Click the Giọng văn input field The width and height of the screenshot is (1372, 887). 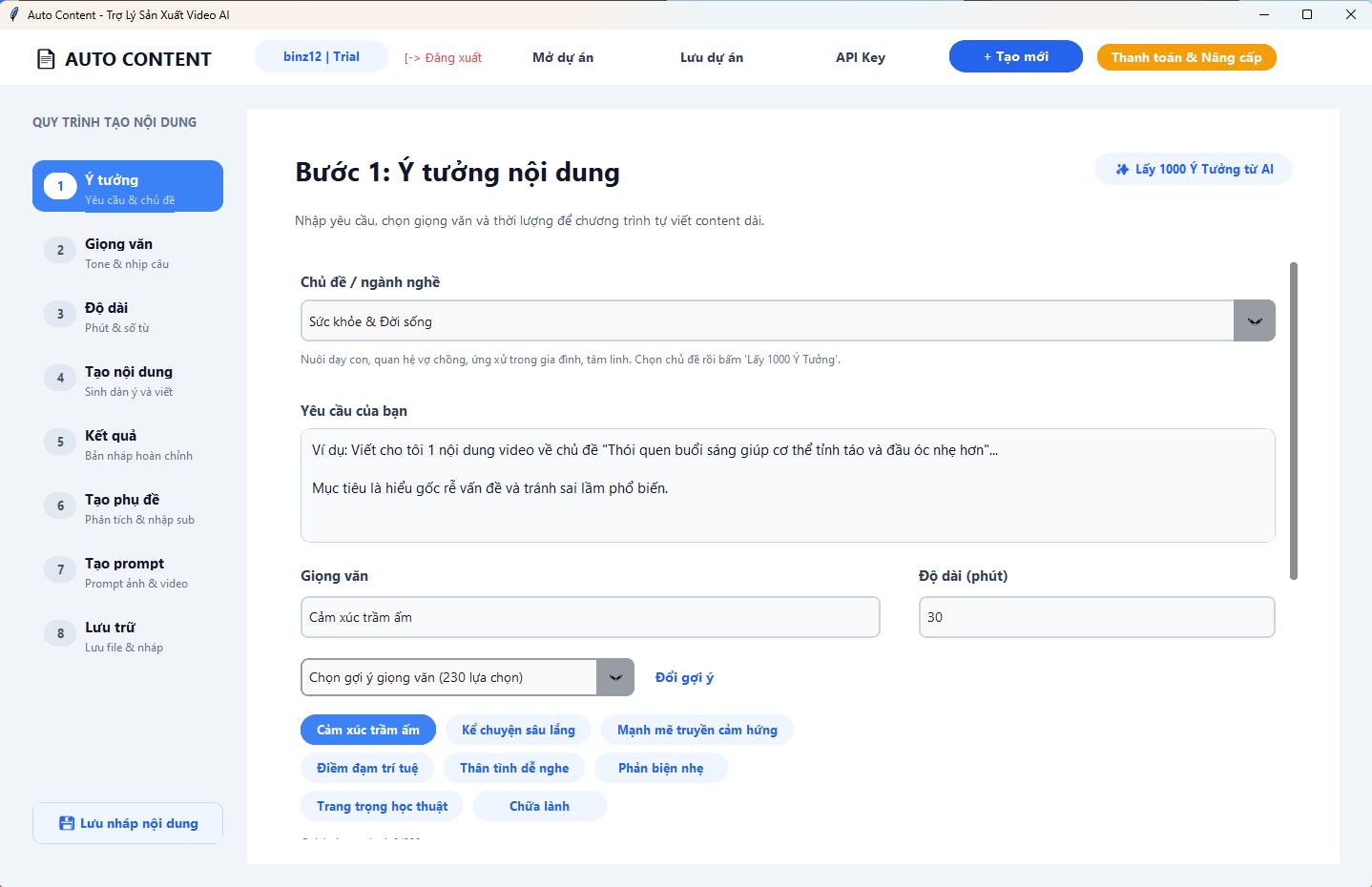point(591,617)
